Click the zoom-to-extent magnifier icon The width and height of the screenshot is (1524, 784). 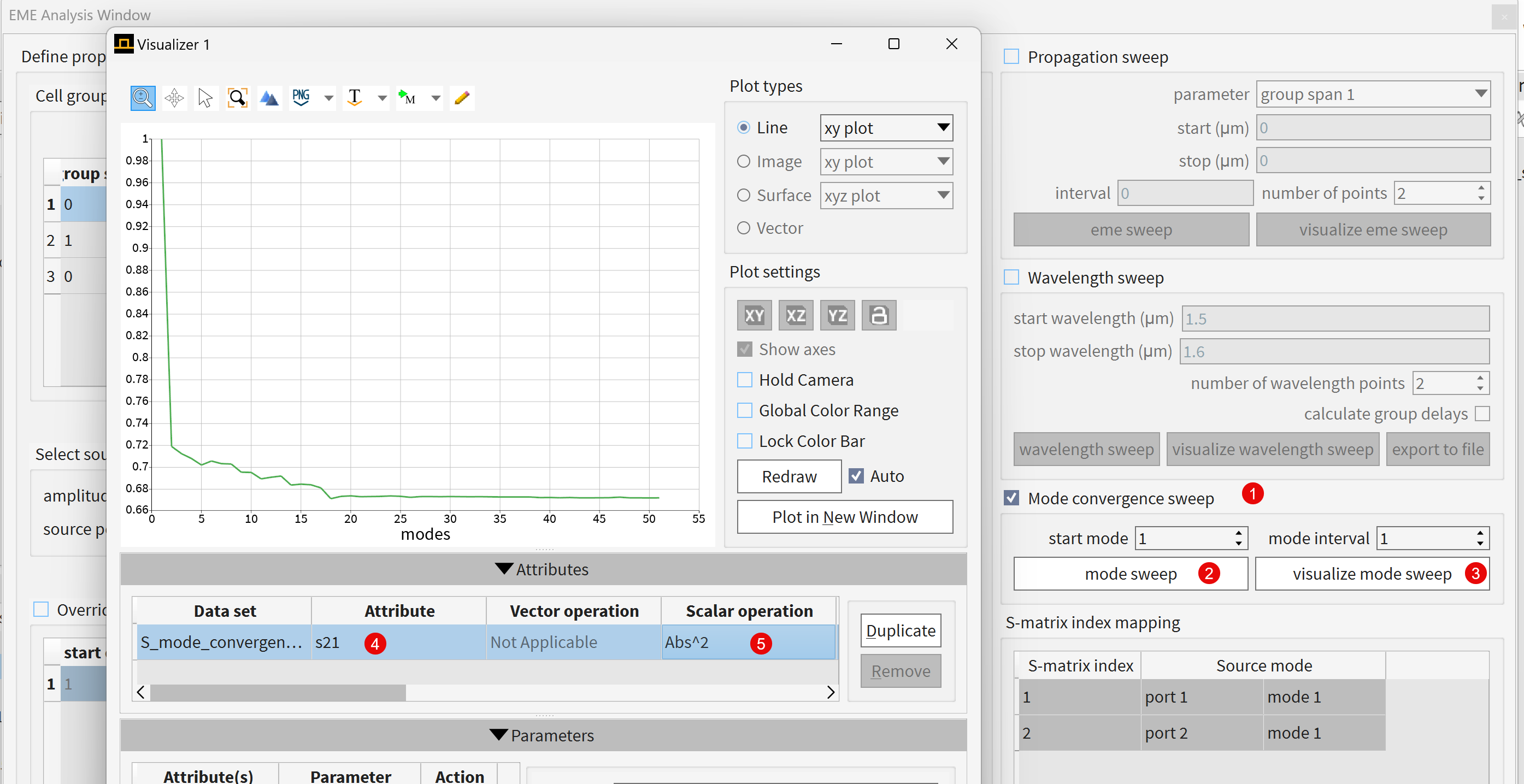237,98
